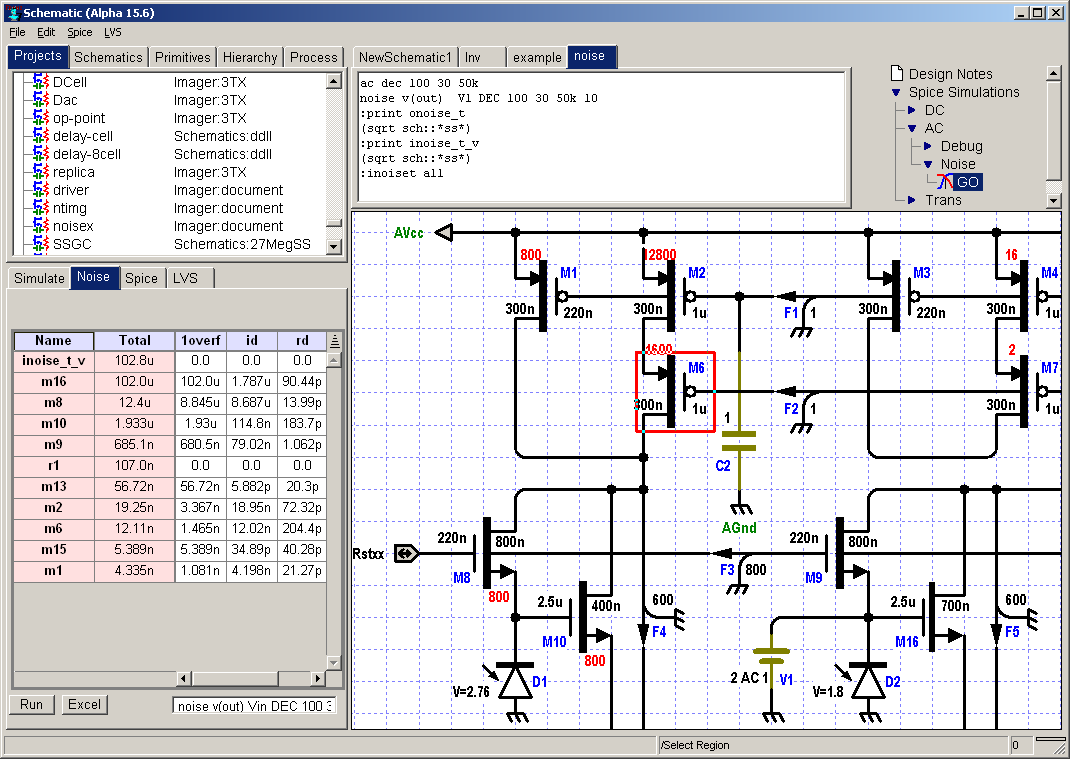Click capacitor C2 symbol
The image size is (1070, 759).
pos(739,439)
